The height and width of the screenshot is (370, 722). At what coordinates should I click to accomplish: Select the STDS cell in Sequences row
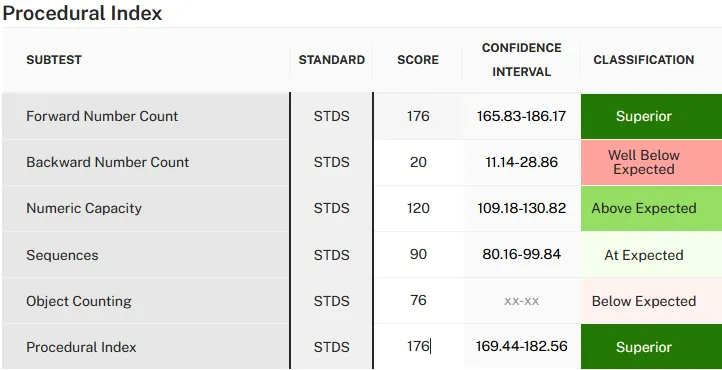pos(332,254)
